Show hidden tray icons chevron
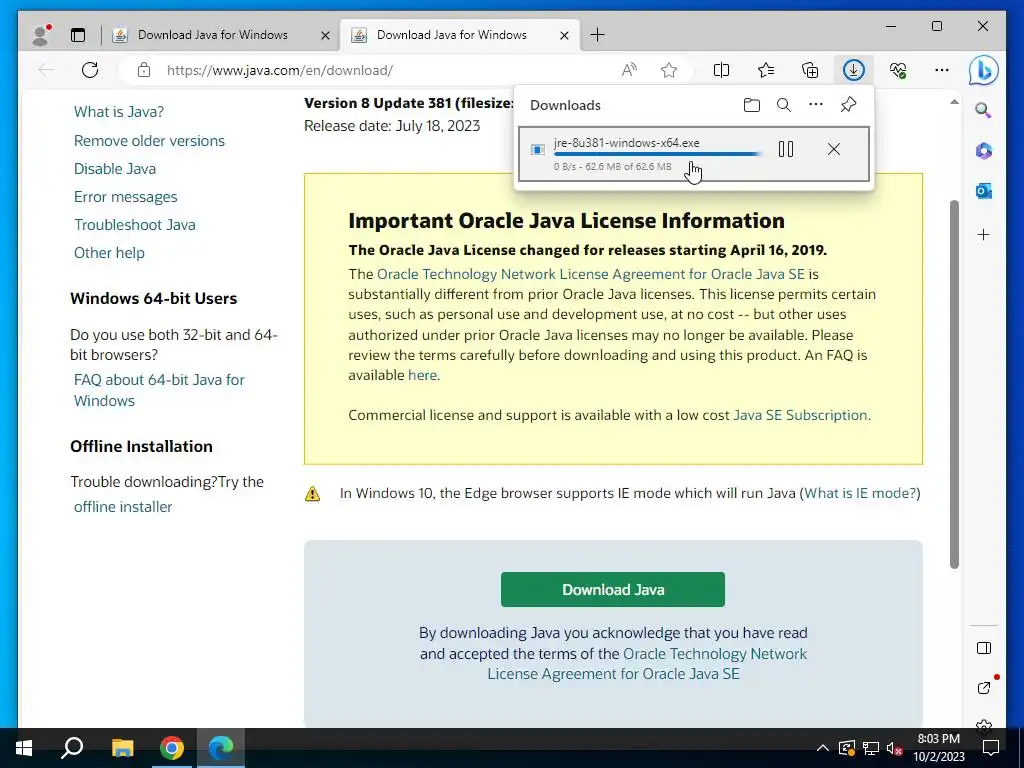1024x768 pixels. click(x=823, y=748)
